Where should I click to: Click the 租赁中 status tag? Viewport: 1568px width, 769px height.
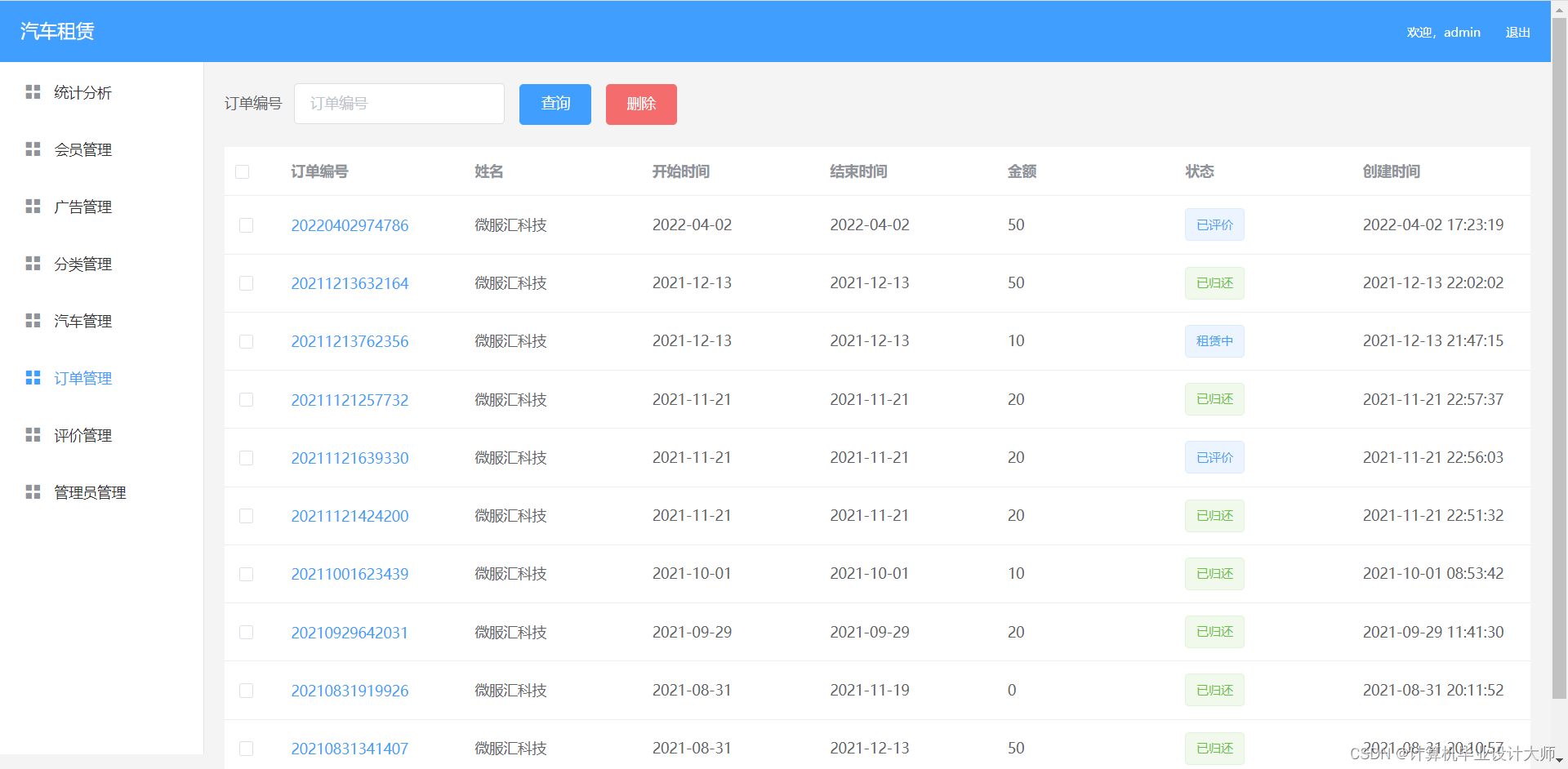(1214, 341)
